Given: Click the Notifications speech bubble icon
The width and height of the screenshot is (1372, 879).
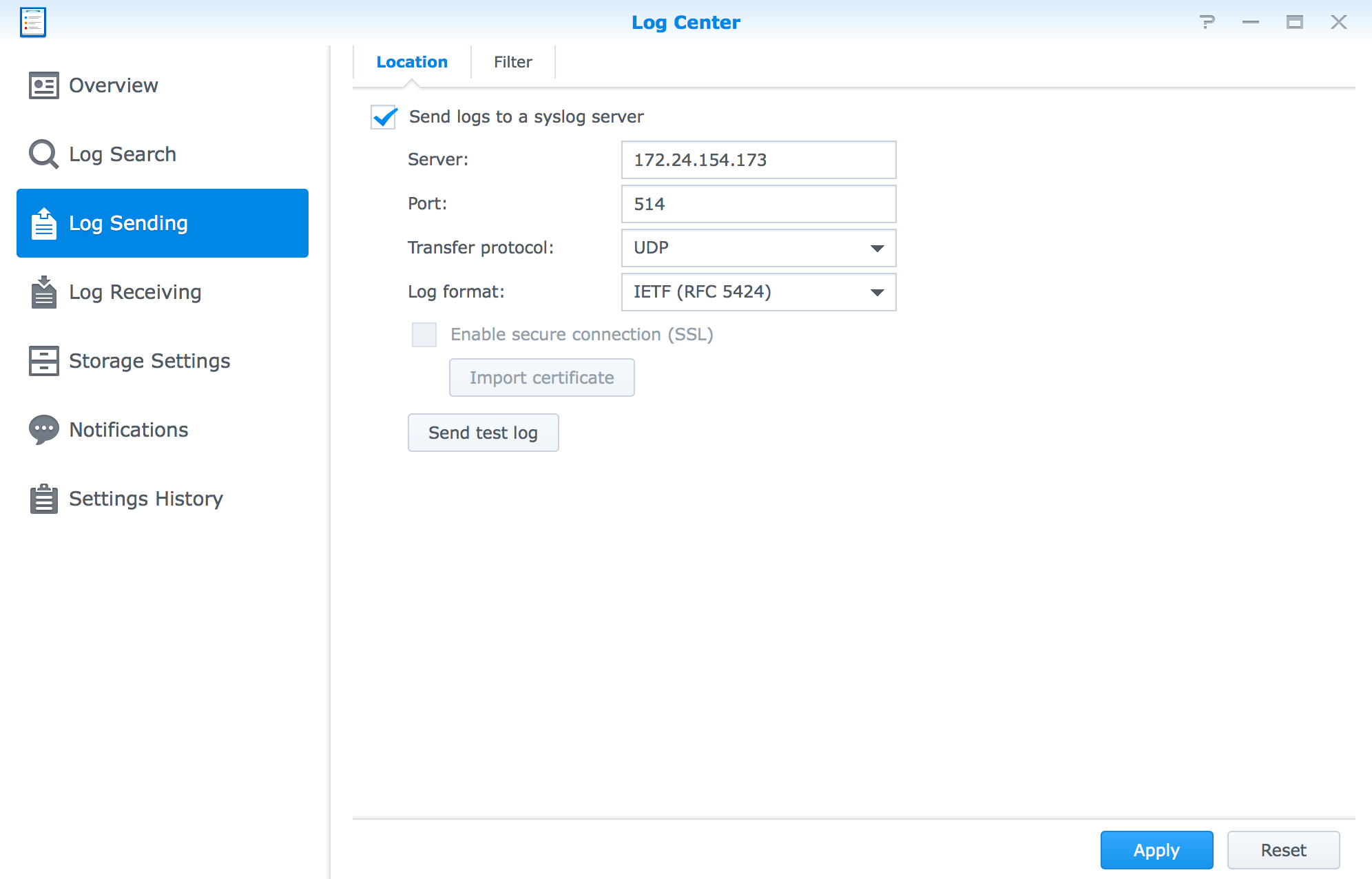Looking at the screenshot, I should pyautogui.click(x=43, y=430).
